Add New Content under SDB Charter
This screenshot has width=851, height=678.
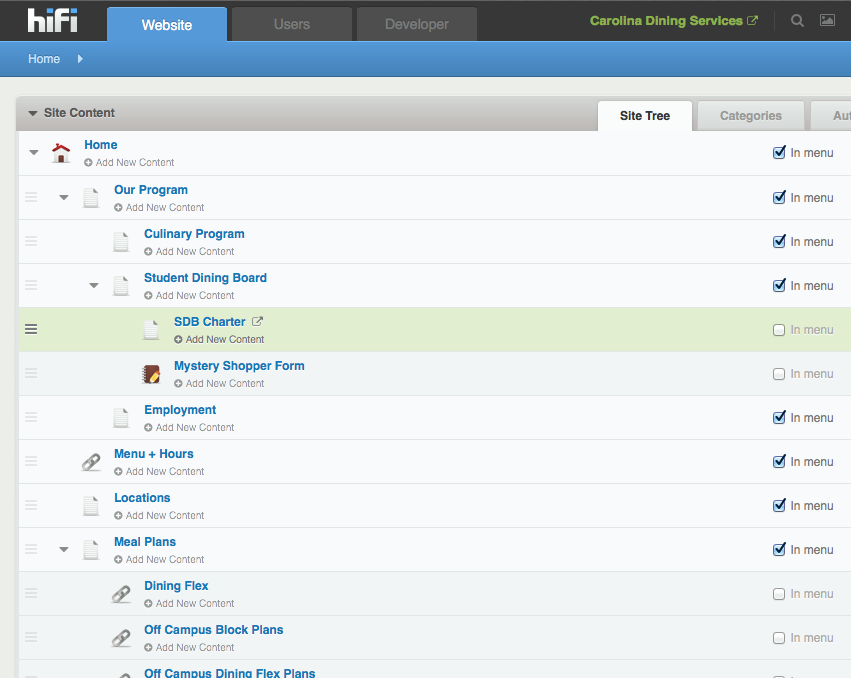point(219,339)
